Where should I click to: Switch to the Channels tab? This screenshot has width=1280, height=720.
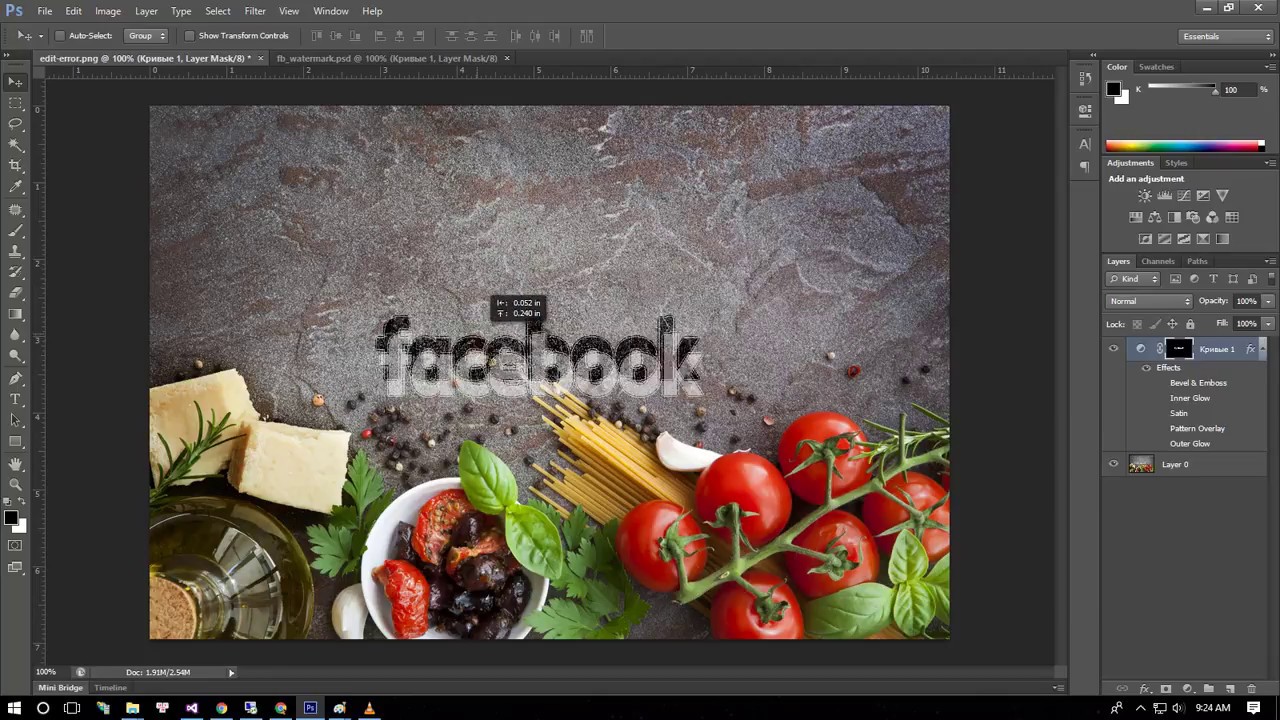click(1158, 262)
